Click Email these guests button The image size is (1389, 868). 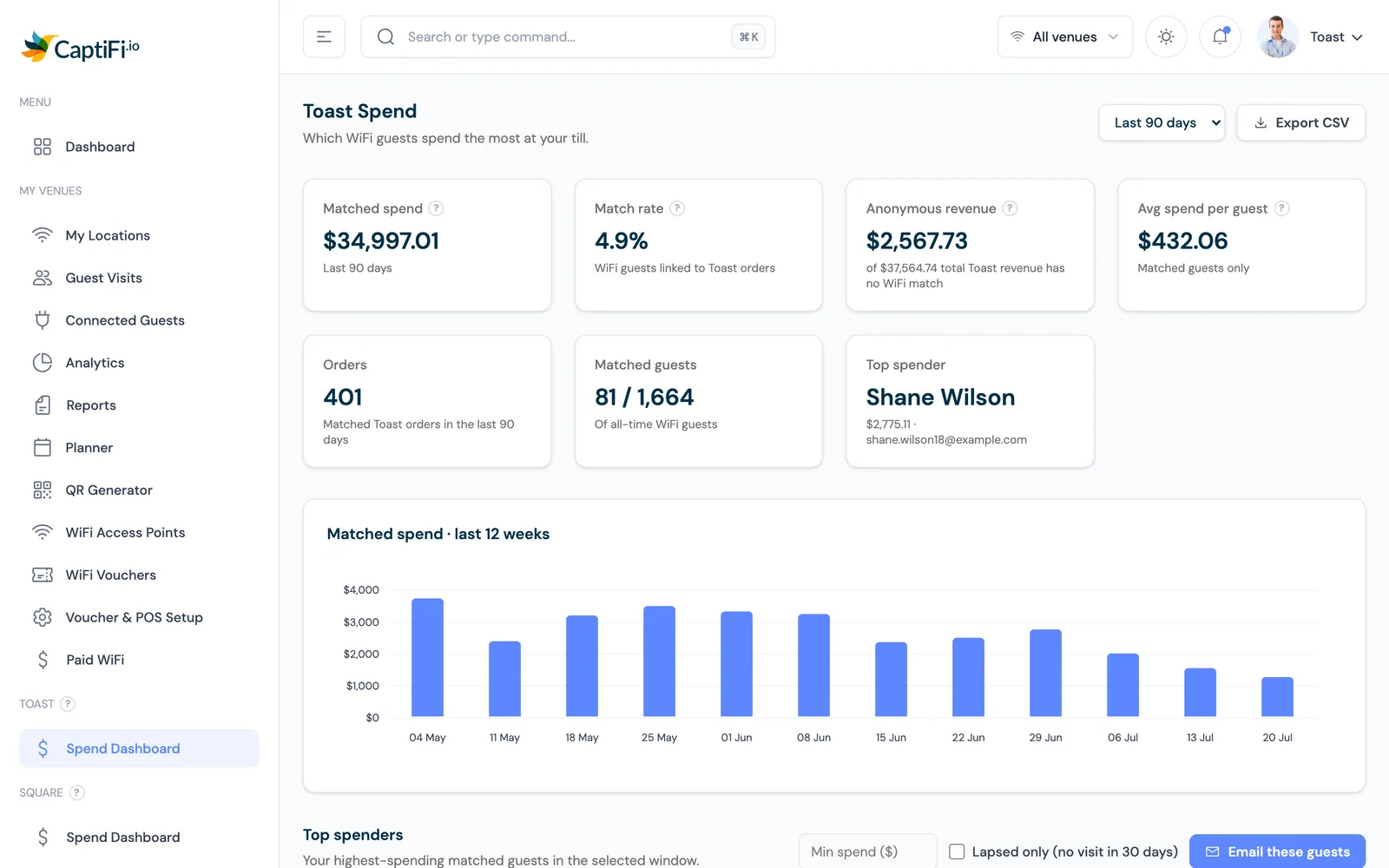(x=1277, y=852)
